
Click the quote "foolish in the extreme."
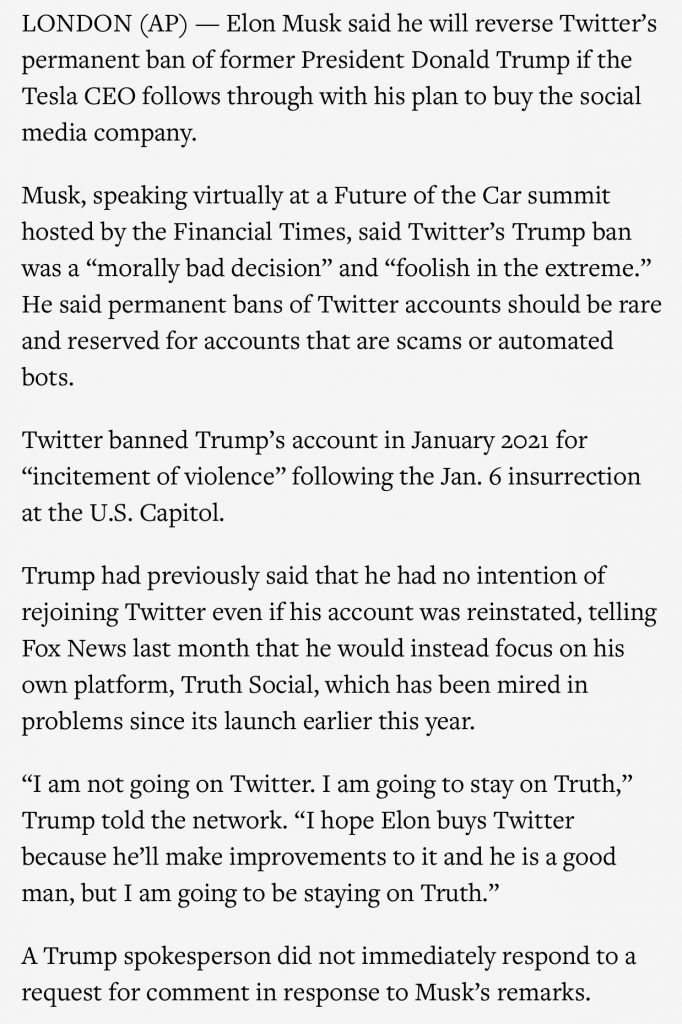point(509,268)
